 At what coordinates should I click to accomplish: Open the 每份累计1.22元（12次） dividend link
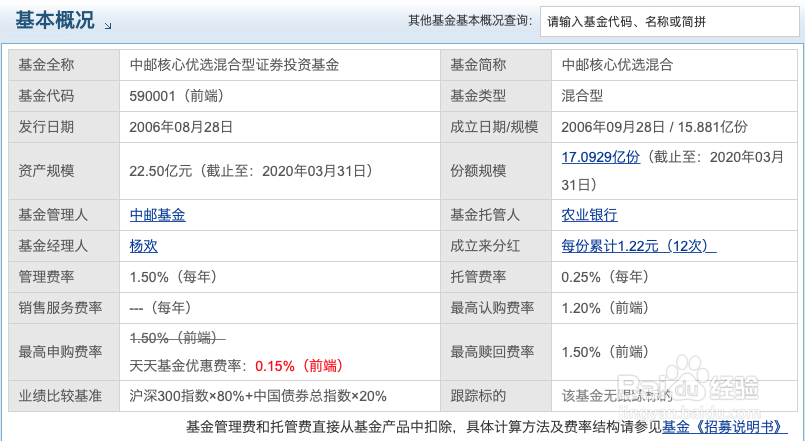click(639, 246)
